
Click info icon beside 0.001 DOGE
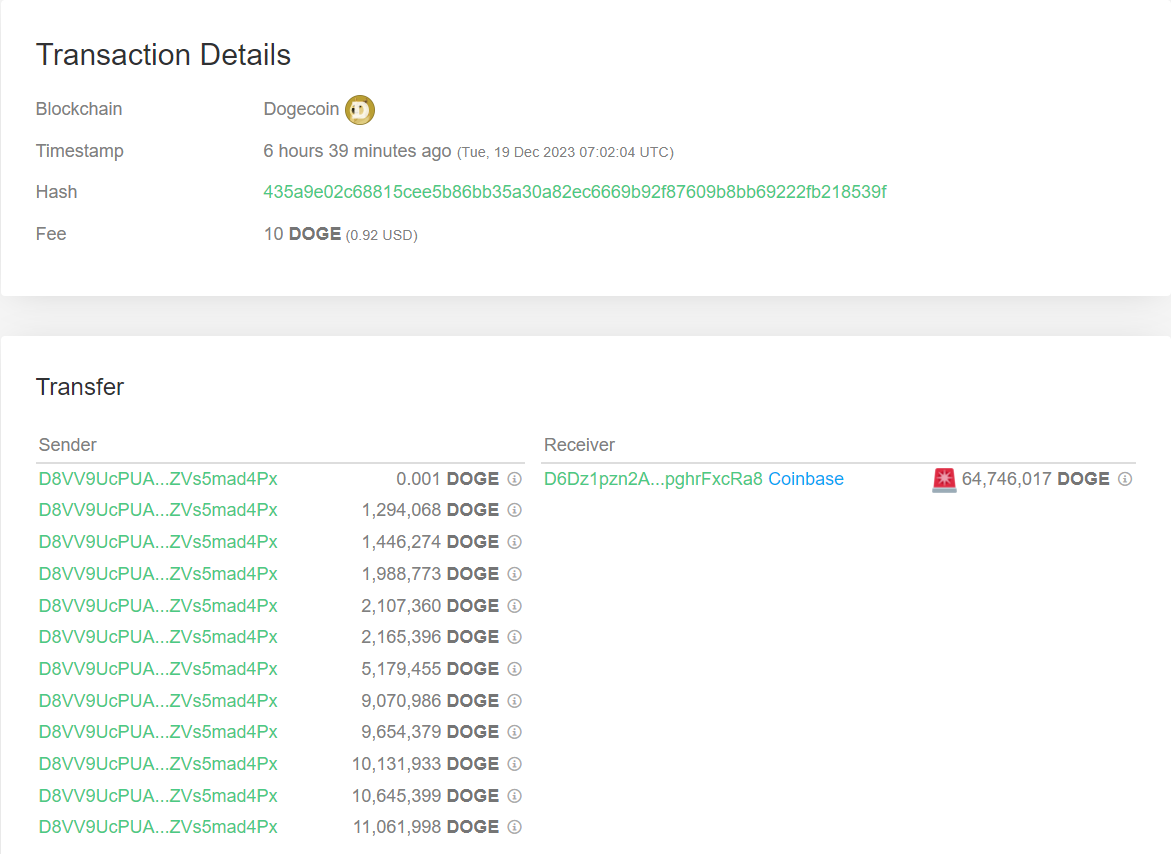[x=515, y=479]
